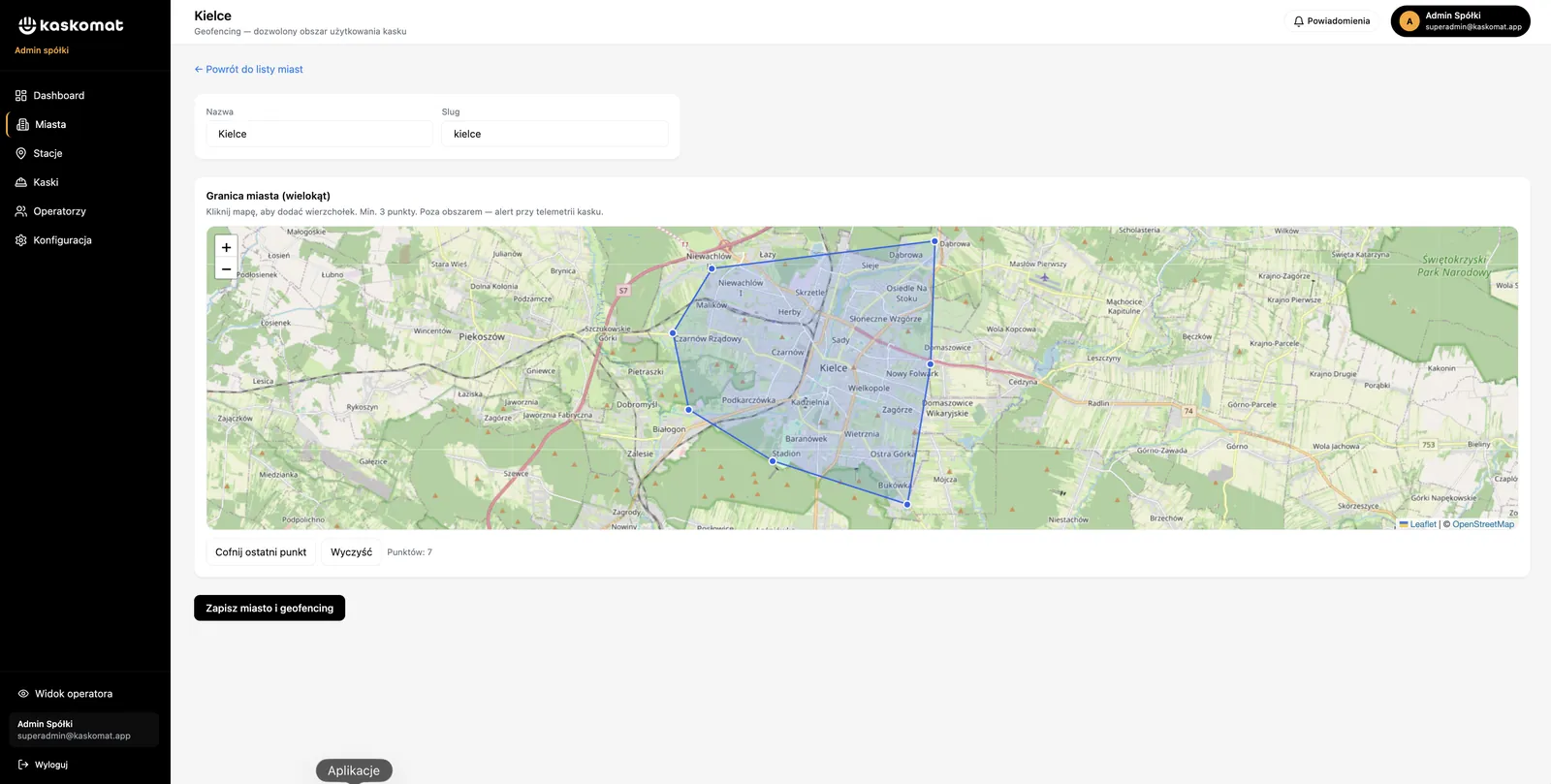Viewport: 1551px width, 784px height.
Task: Open Dashboard via its grid icon
Action: pos(21,96)
